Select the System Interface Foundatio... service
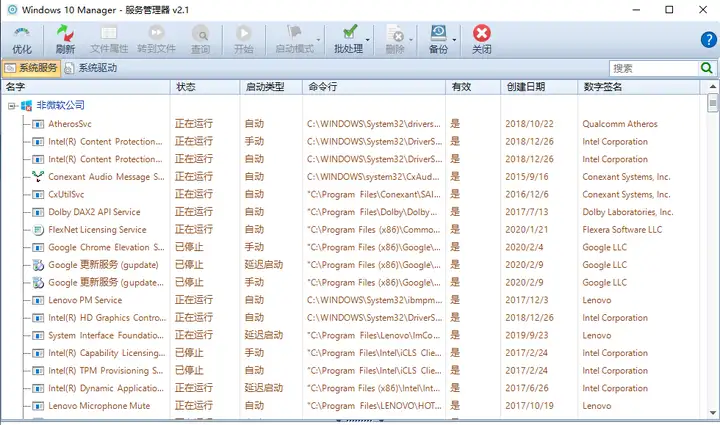The height and width of the screenshot is (425, 720). coord(106,336)
